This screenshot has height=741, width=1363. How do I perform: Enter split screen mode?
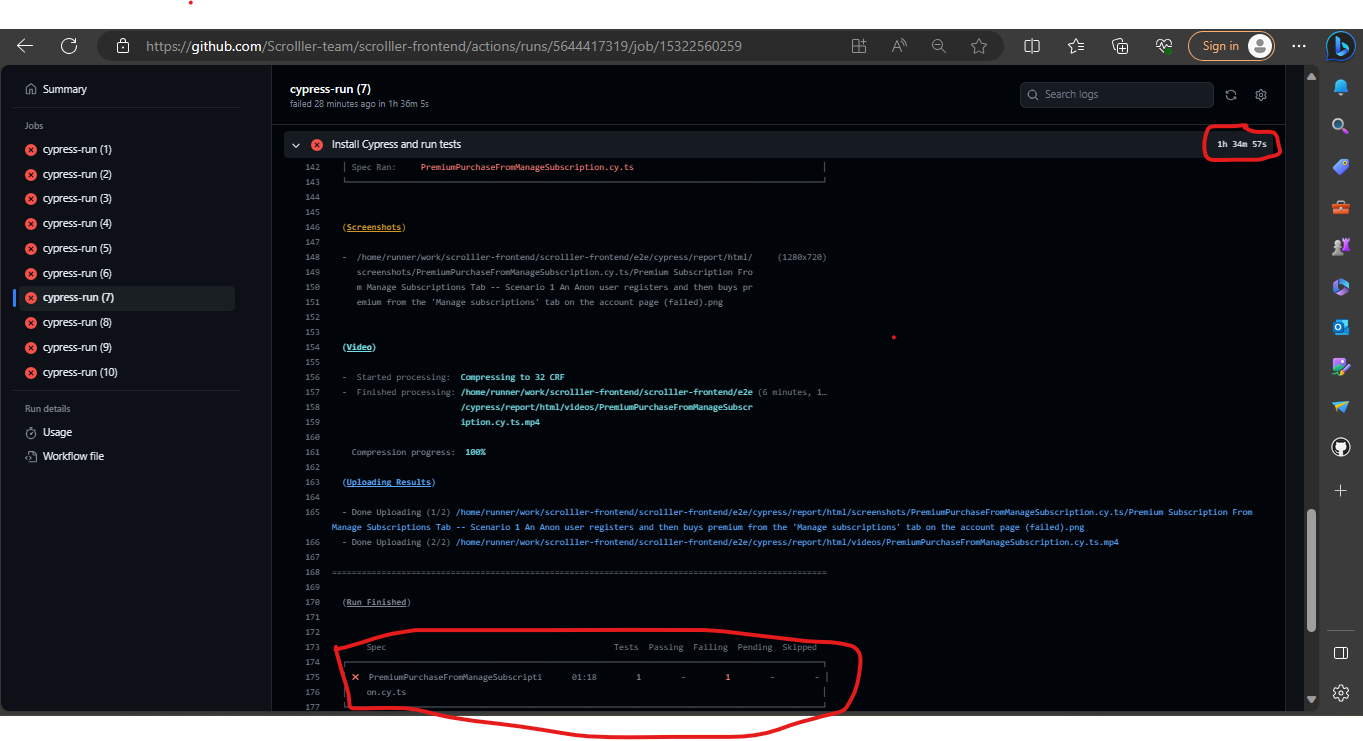[1031, 45]
